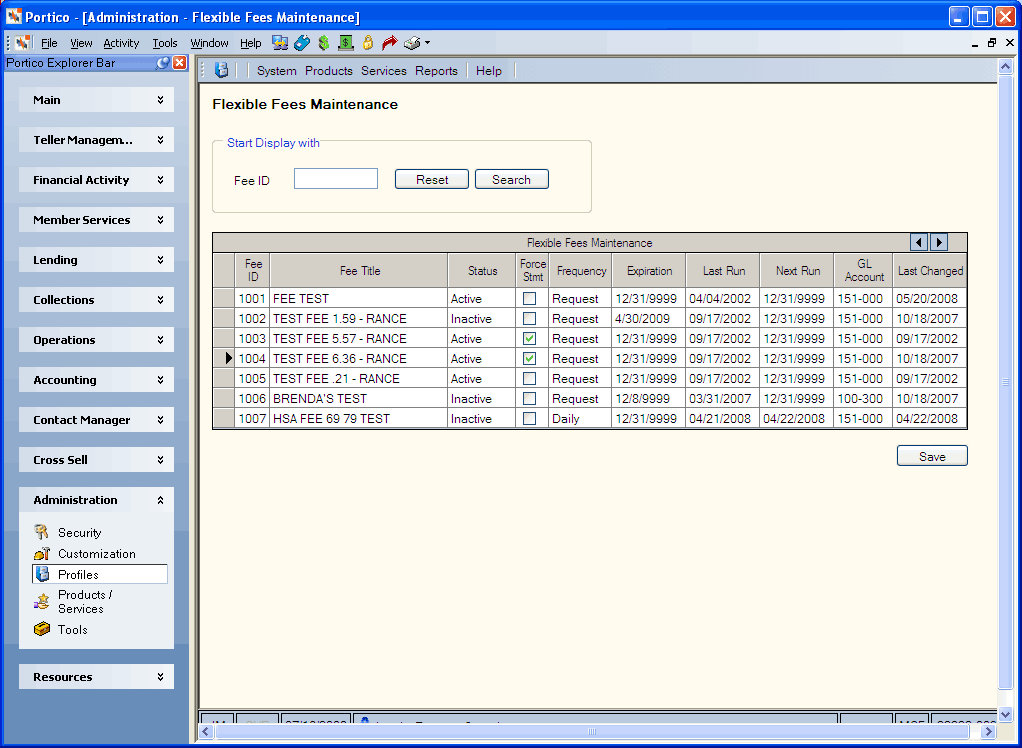Open the printer icon dropdown arrow
This screenshot has height=748, width=1022.
(x=427, y=43)
